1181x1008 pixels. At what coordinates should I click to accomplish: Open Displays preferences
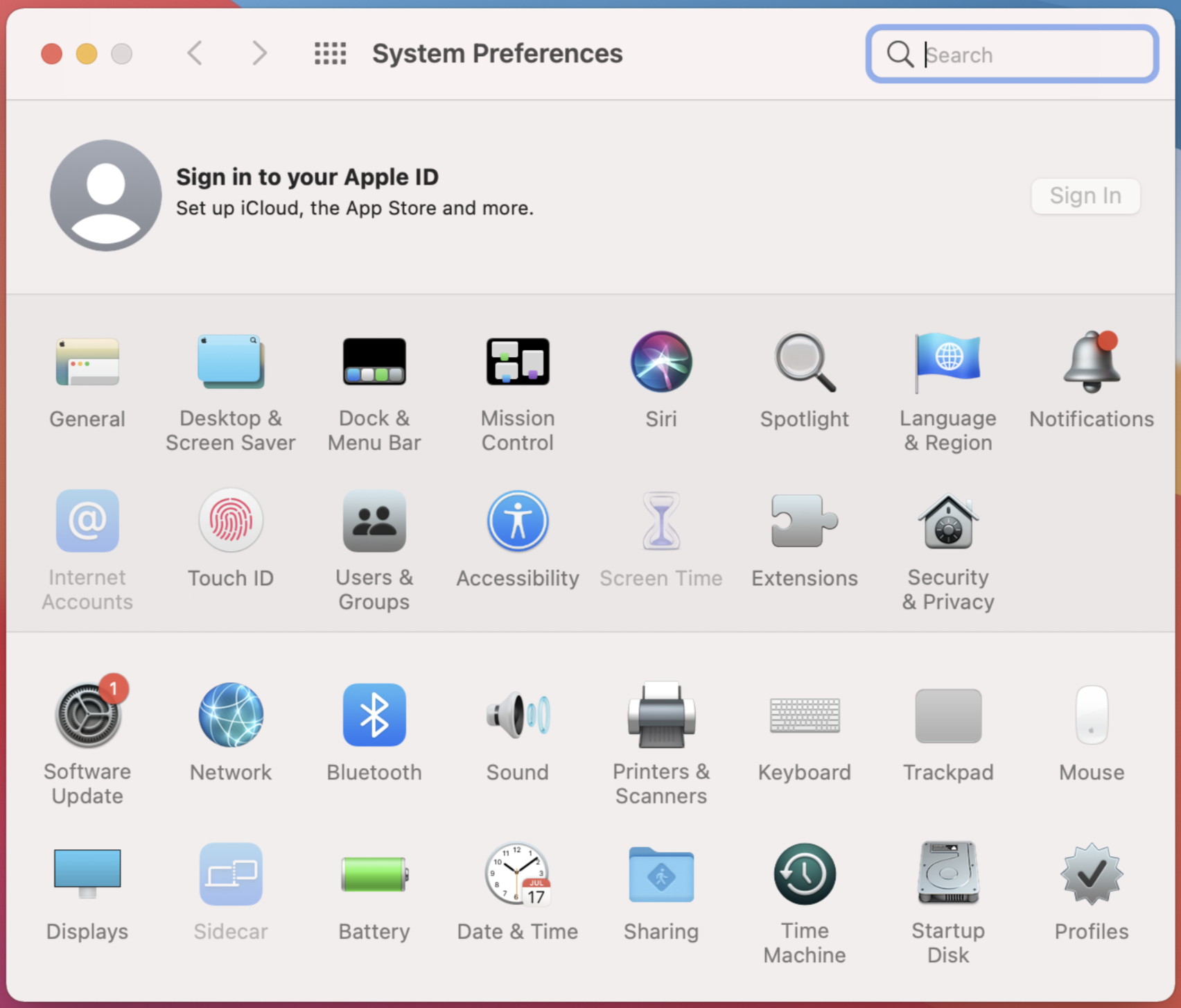[87, 874]
